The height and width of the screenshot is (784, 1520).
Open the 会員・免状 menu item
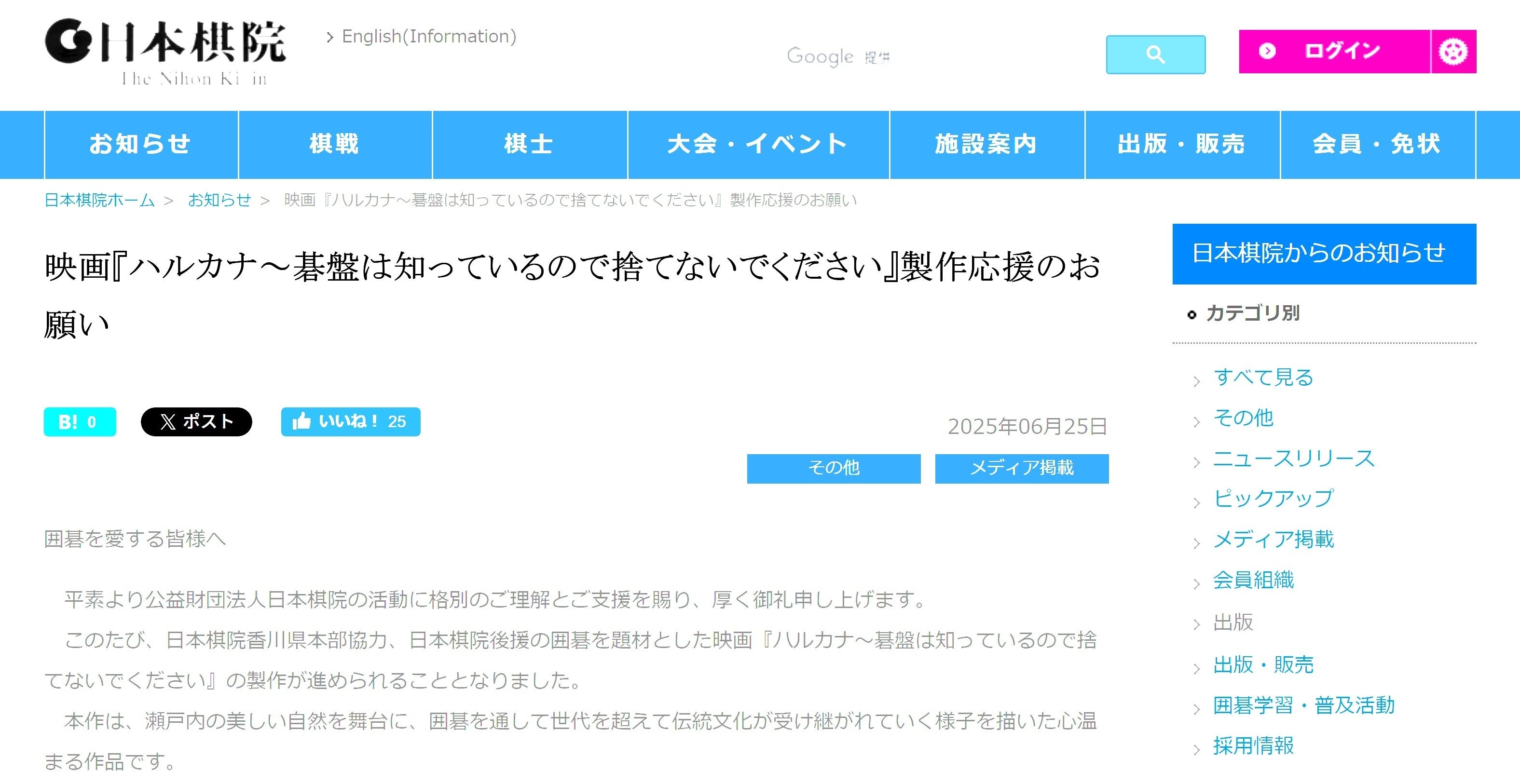1377,144
